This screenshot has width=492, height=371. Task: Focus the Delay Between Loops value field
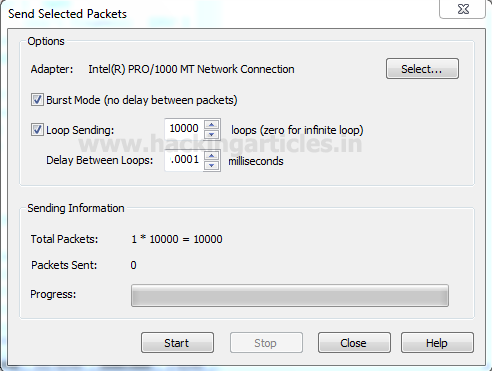(x=184, y=160)
